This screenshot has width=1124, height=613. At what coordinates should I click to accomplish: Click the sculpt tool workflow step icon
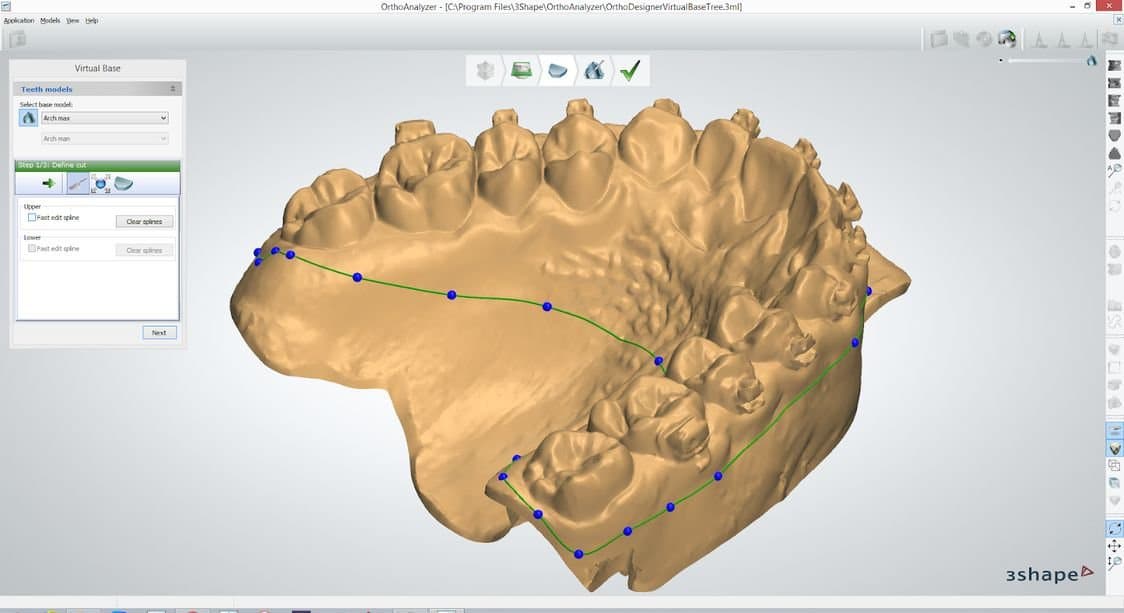594,70
